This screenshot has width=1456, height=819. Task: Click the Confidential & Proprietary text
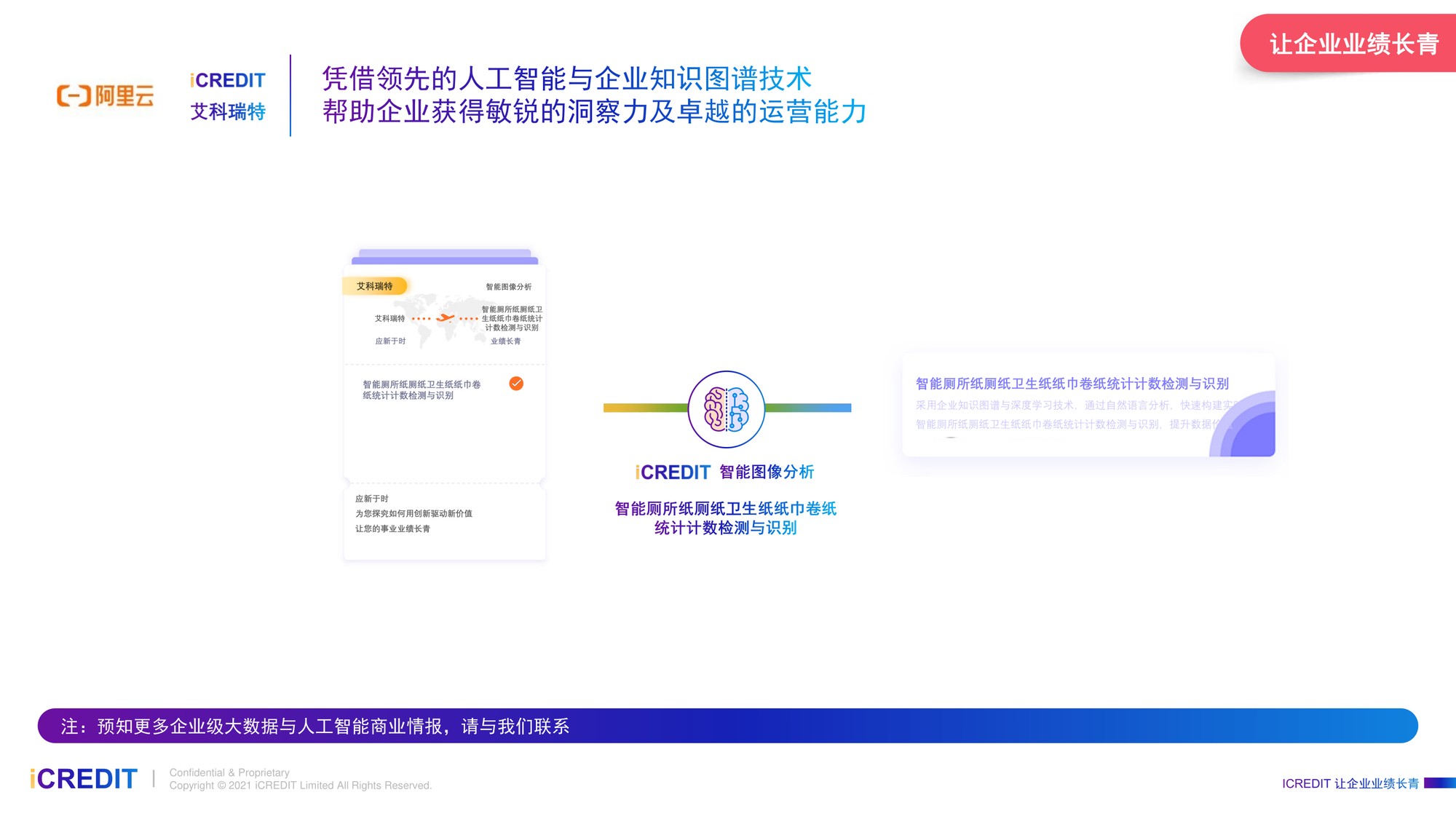pos(229,772)
